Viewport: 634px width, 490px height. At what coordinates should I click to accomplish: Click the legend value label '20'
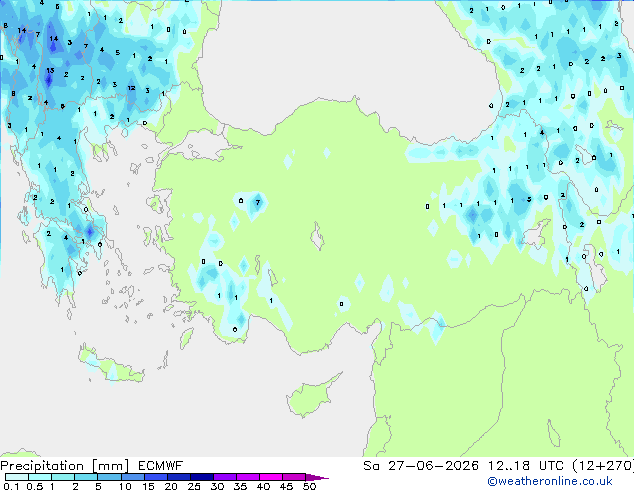pyautogui.click(x=171, y=486)
